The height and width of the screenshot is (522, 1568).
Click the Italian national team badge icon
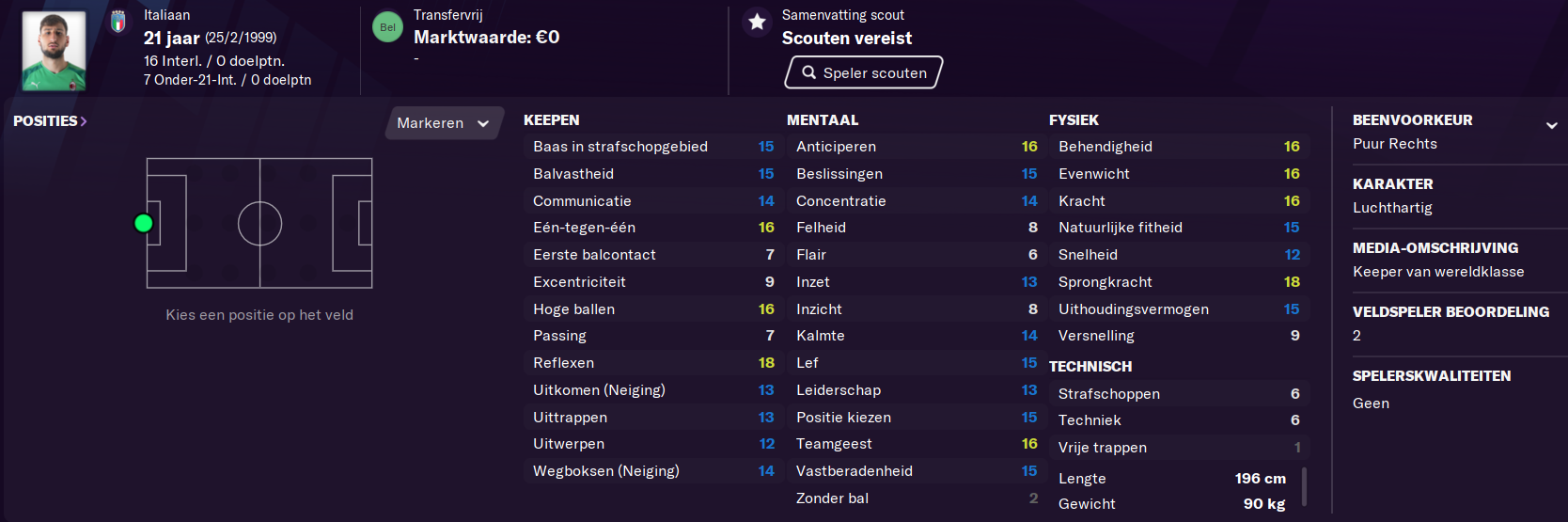point(118,22)
